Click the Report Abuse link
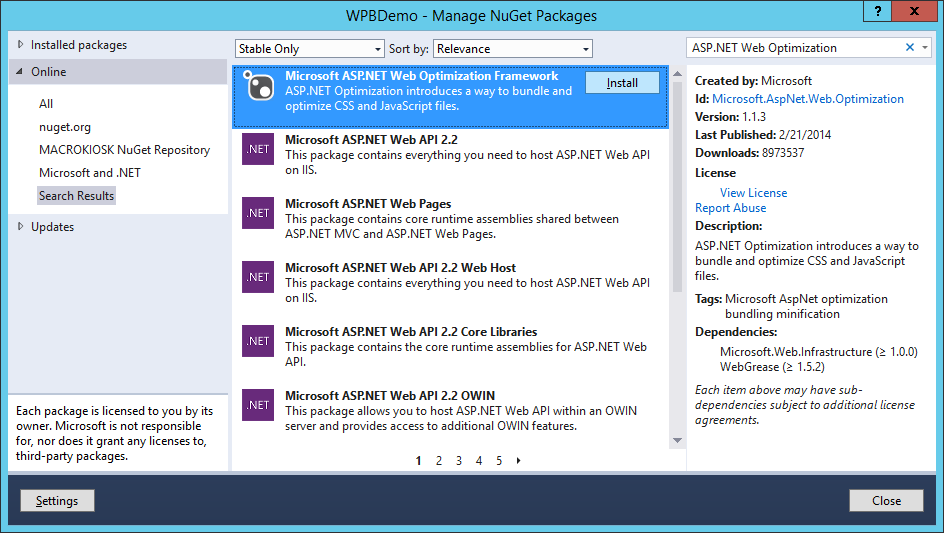This screenshot has width=944, height=533. (731, 208)
